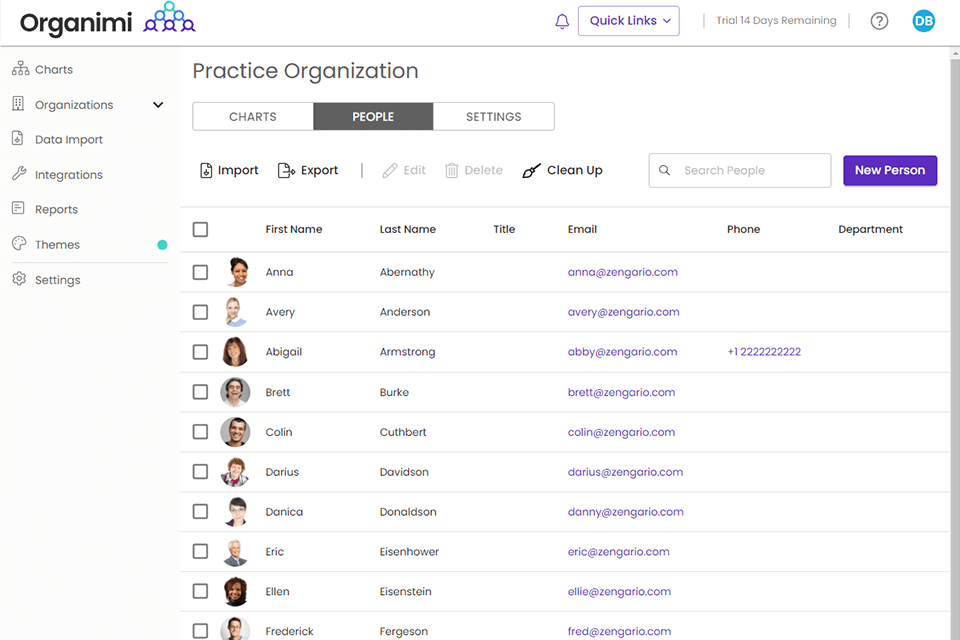Image resolution: width=960 pixels, height=640 pixels.
Task: Sort by Last Name column header
Action: click(x=408, y=229)
